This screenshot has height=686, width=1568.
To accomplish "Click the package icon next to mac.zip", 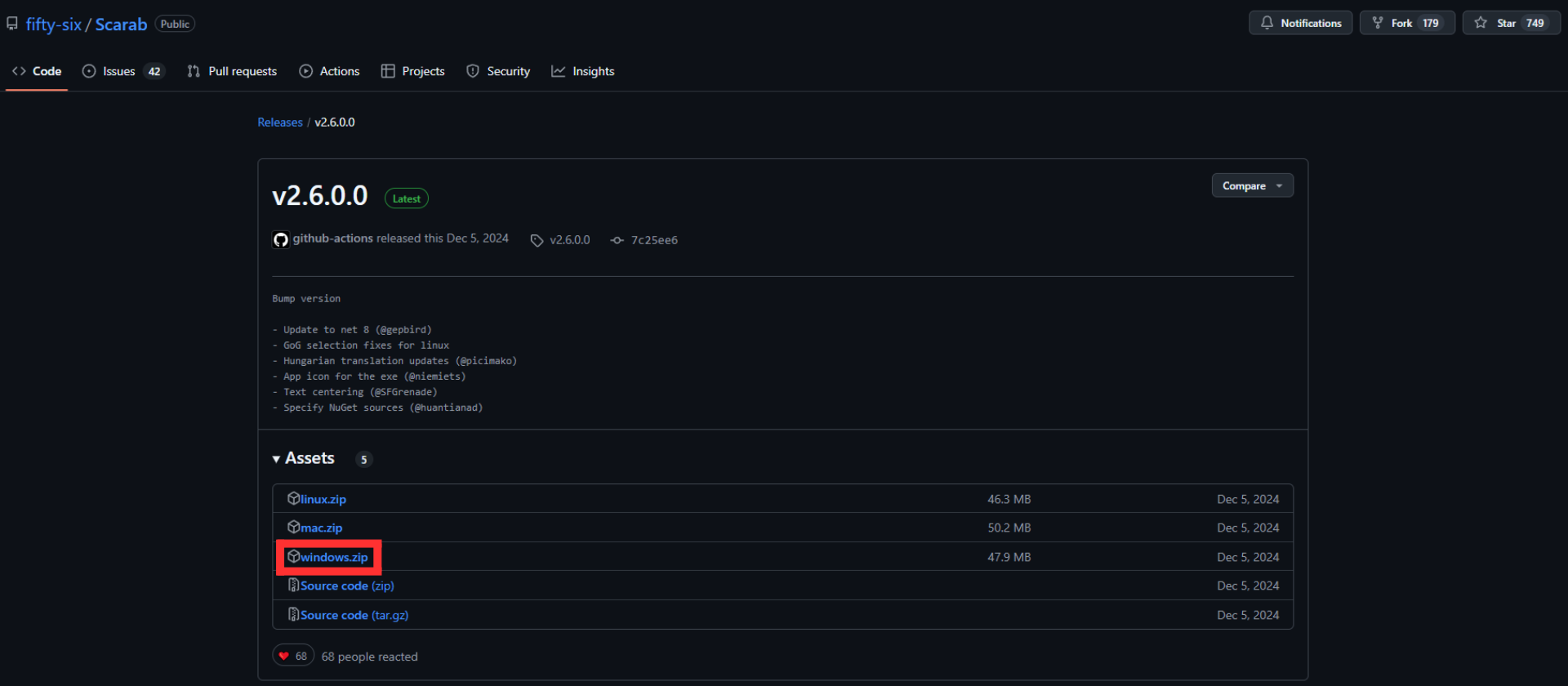I will point(293,528).
